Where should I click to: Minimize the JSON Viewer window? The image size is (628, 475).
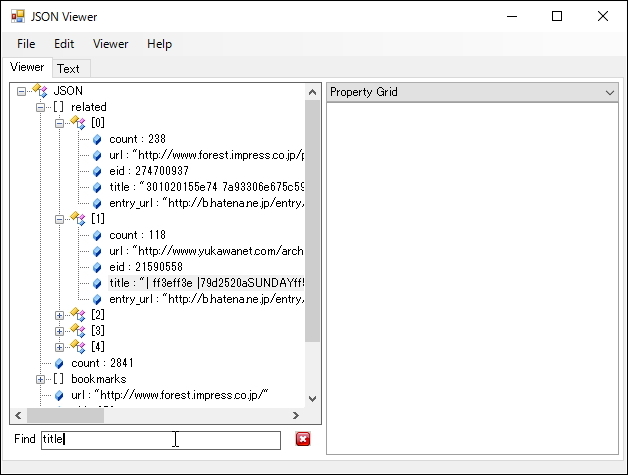tap(512, 16)
